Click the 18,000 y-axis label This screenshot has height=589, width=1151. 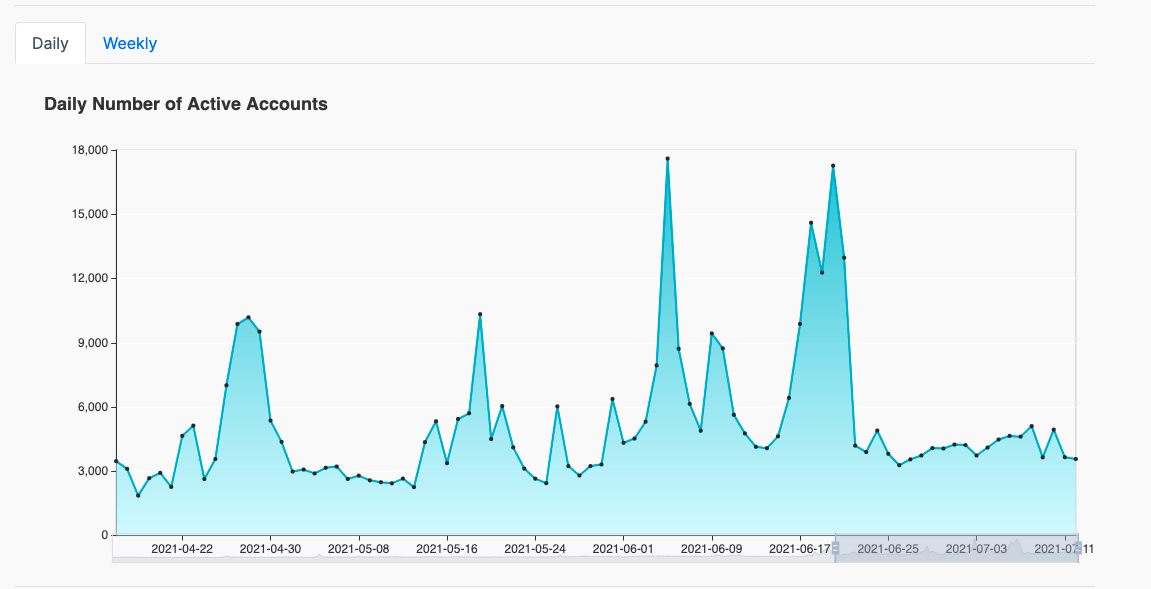click(x=90, y=150)
